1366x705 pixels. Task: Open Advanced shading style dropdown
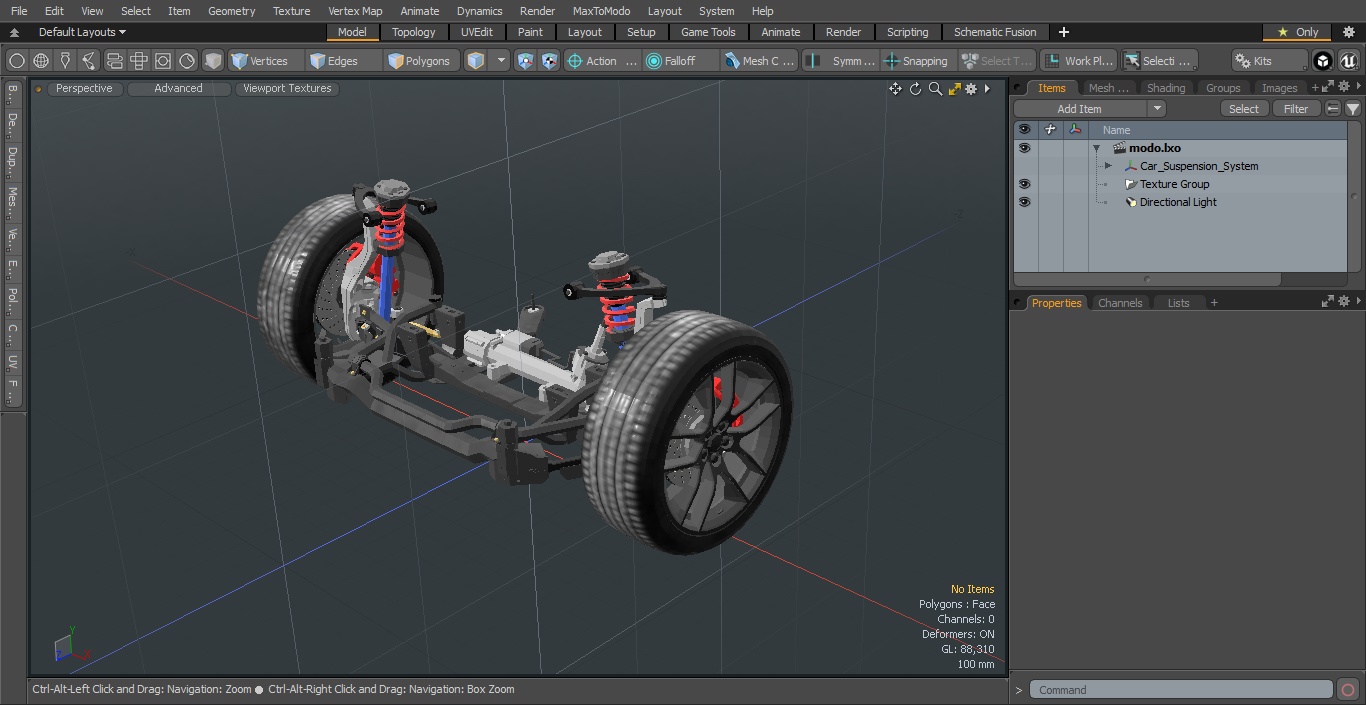[x=178, y=88]
